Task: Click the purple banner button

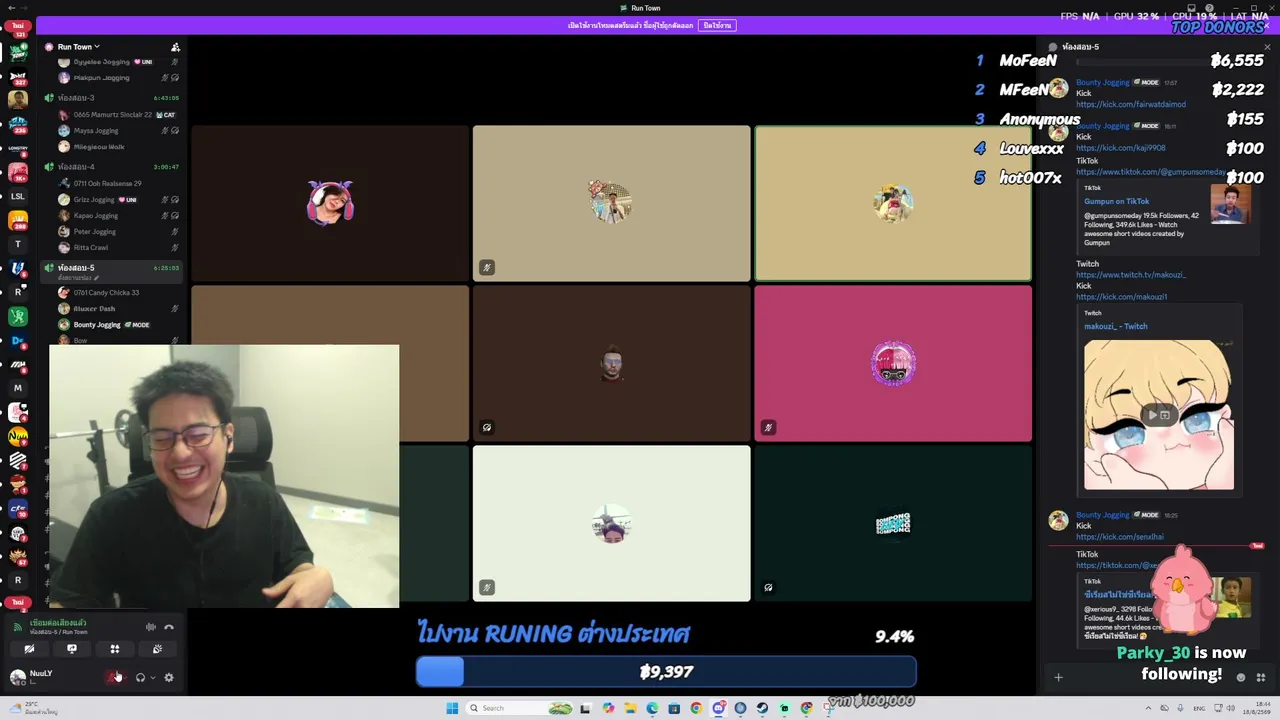Action: point(718,25)
